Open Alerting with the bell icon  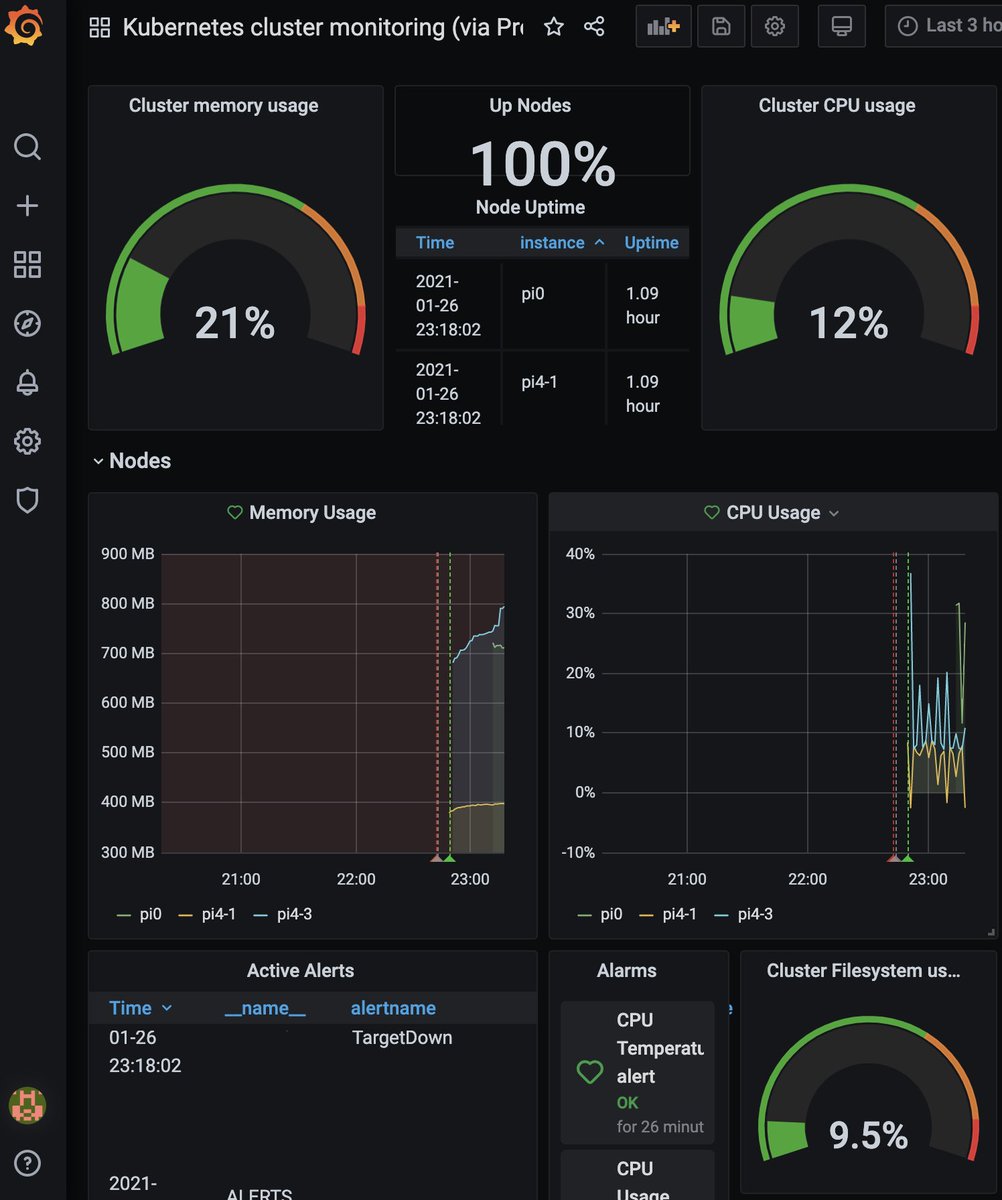pos(27,382)
